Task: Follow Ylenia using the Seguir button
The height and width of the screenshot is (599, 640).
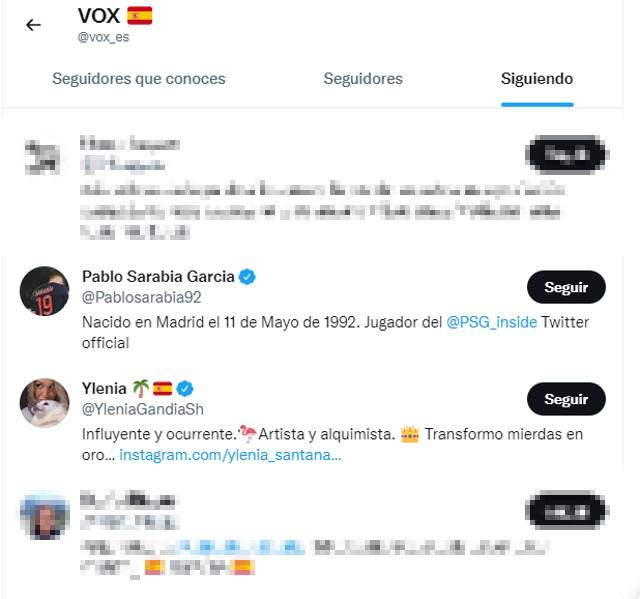Action: [566, 399]
